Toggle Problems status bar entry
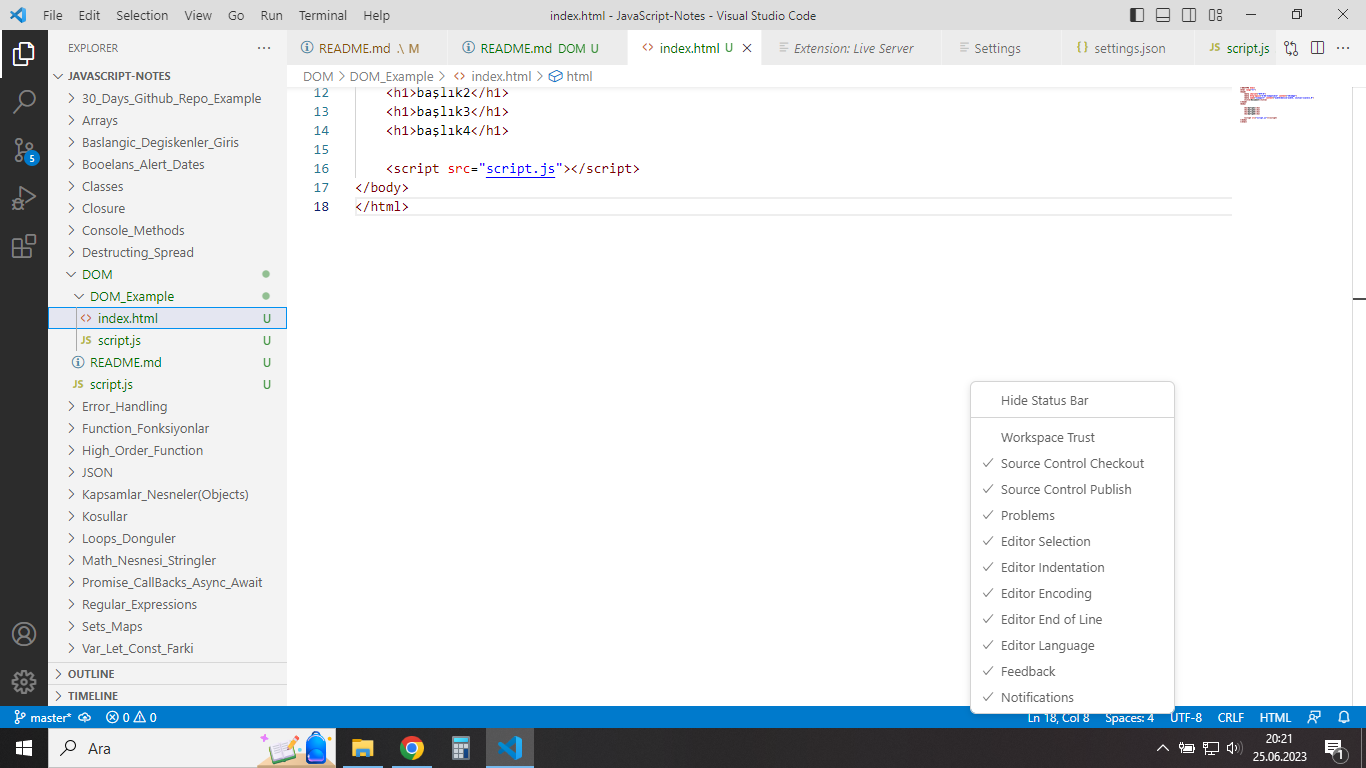The width and height of the screenshot is (1366, 768). point(1072,515)
